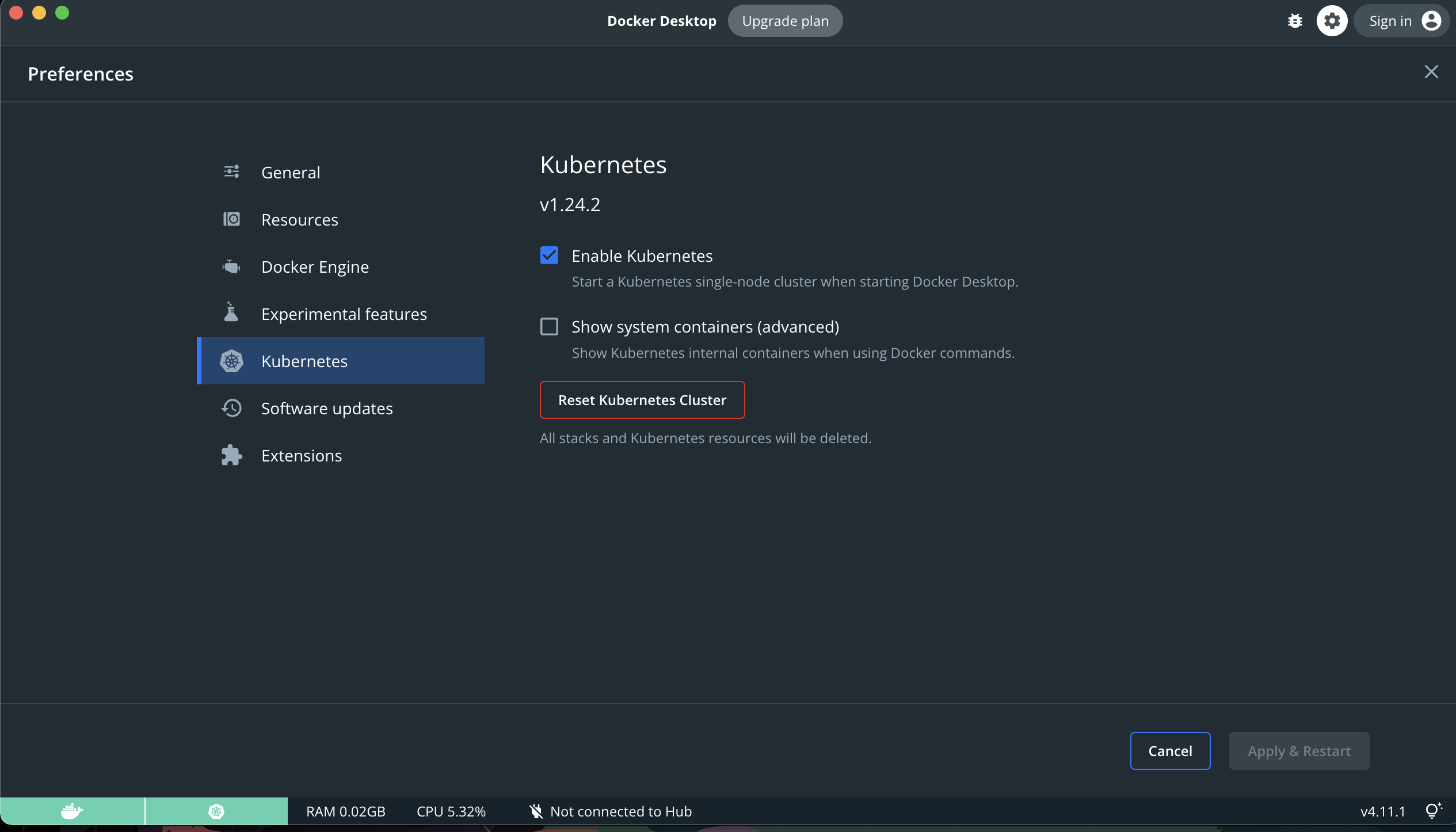Click the yellow minimize window button

39,13
